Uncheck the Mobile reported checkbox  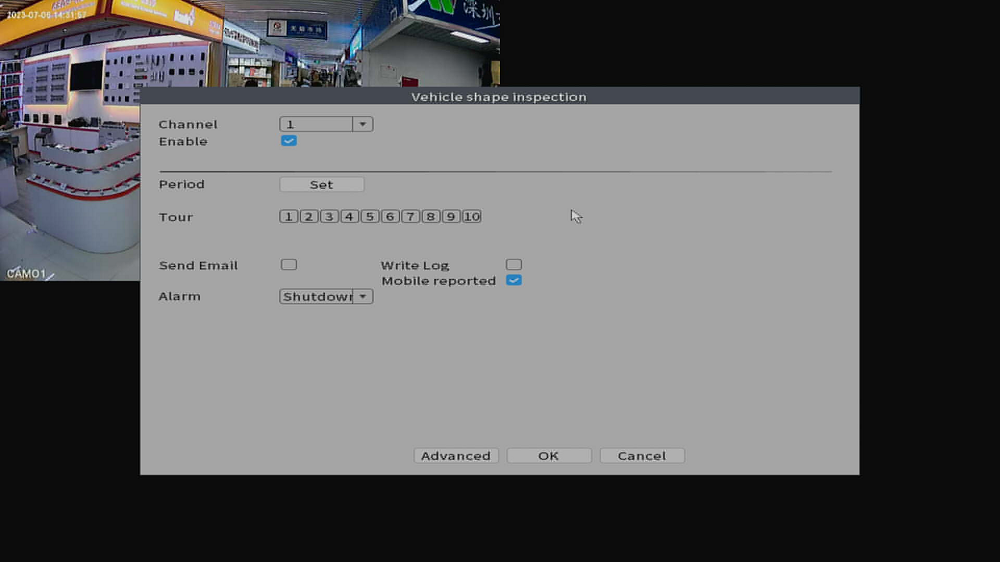[514, 281]
